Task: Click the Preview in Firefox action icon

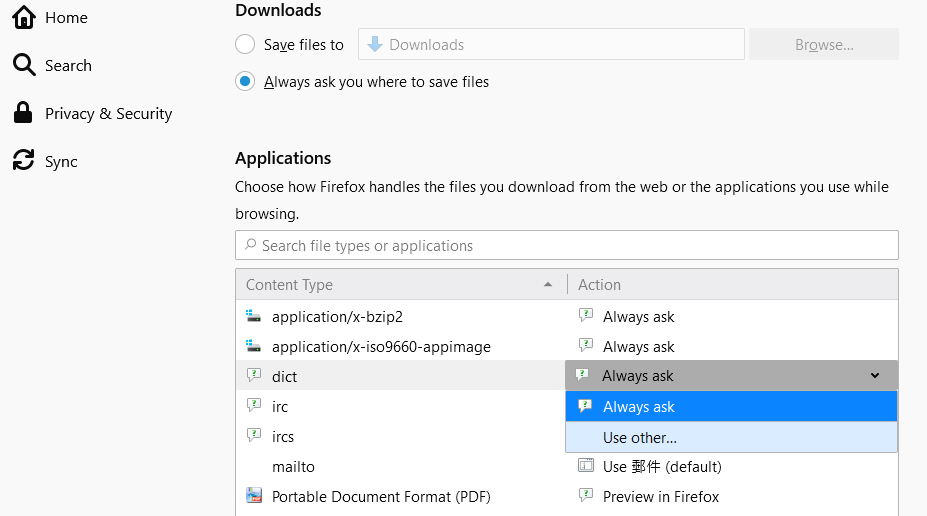Action: [585, 495]
